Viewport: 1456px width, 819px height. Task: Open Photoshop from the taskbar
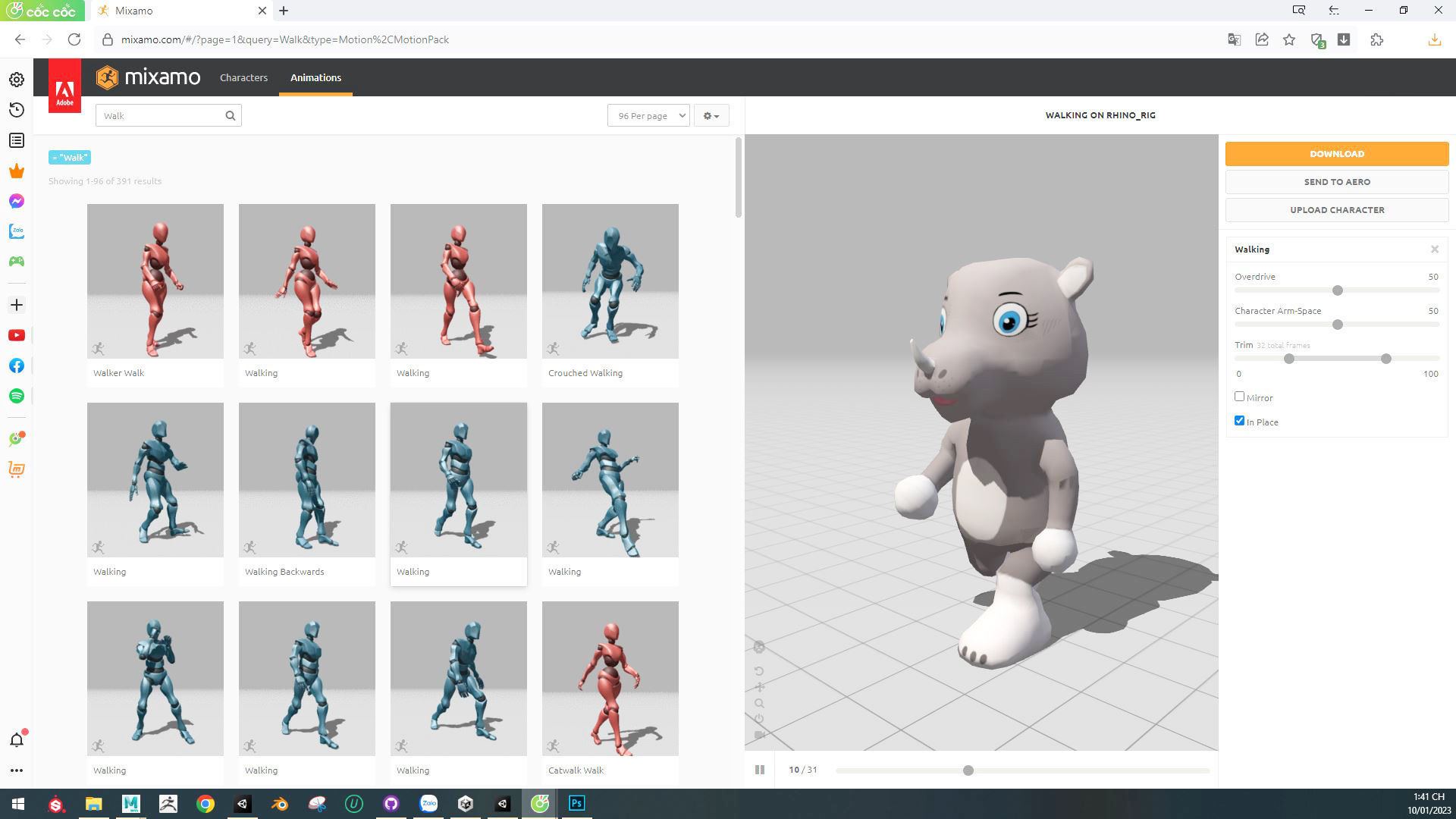coord(577,803)
